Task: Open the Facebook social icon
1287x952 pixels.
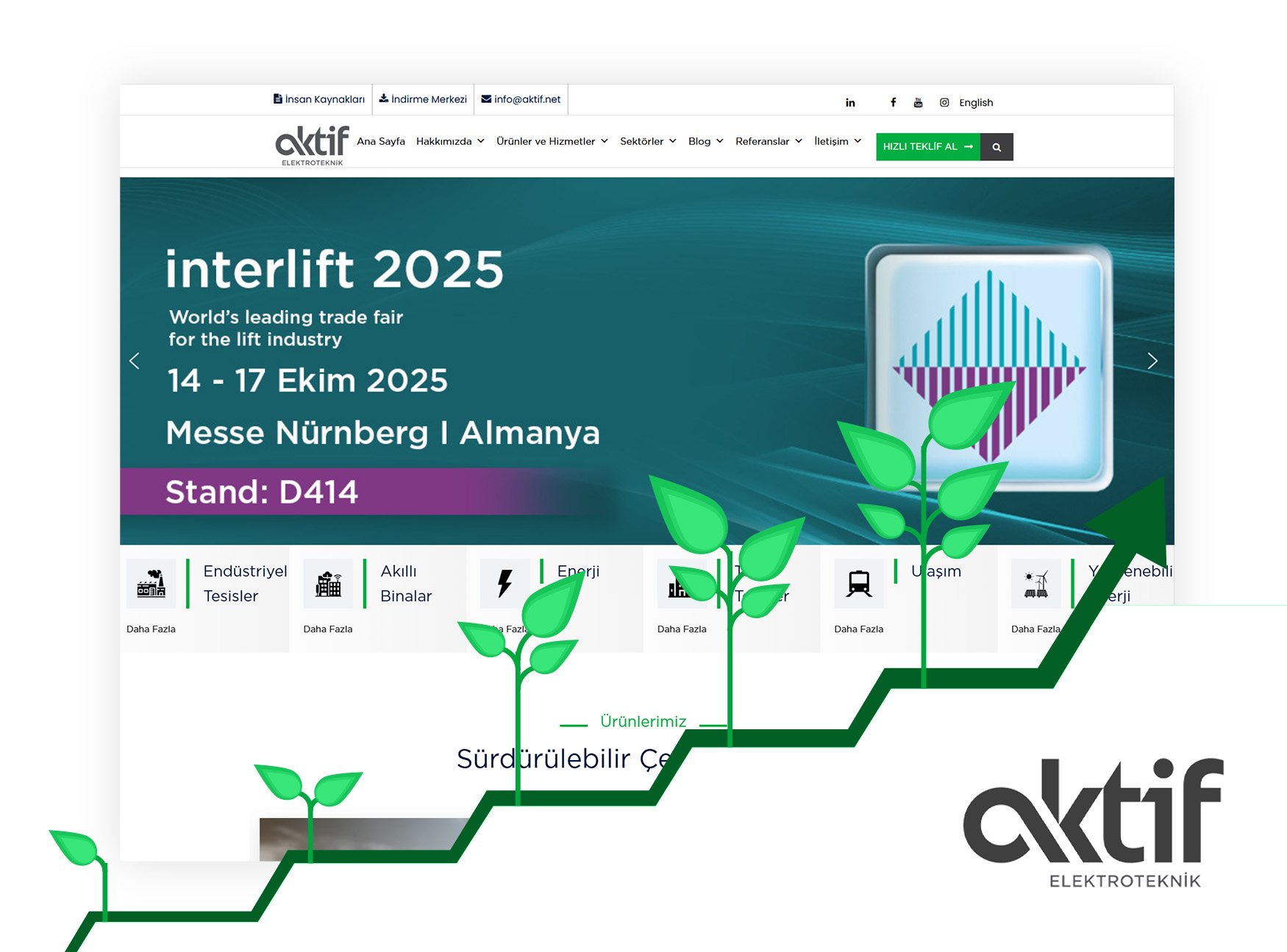Action: point(893,103)
